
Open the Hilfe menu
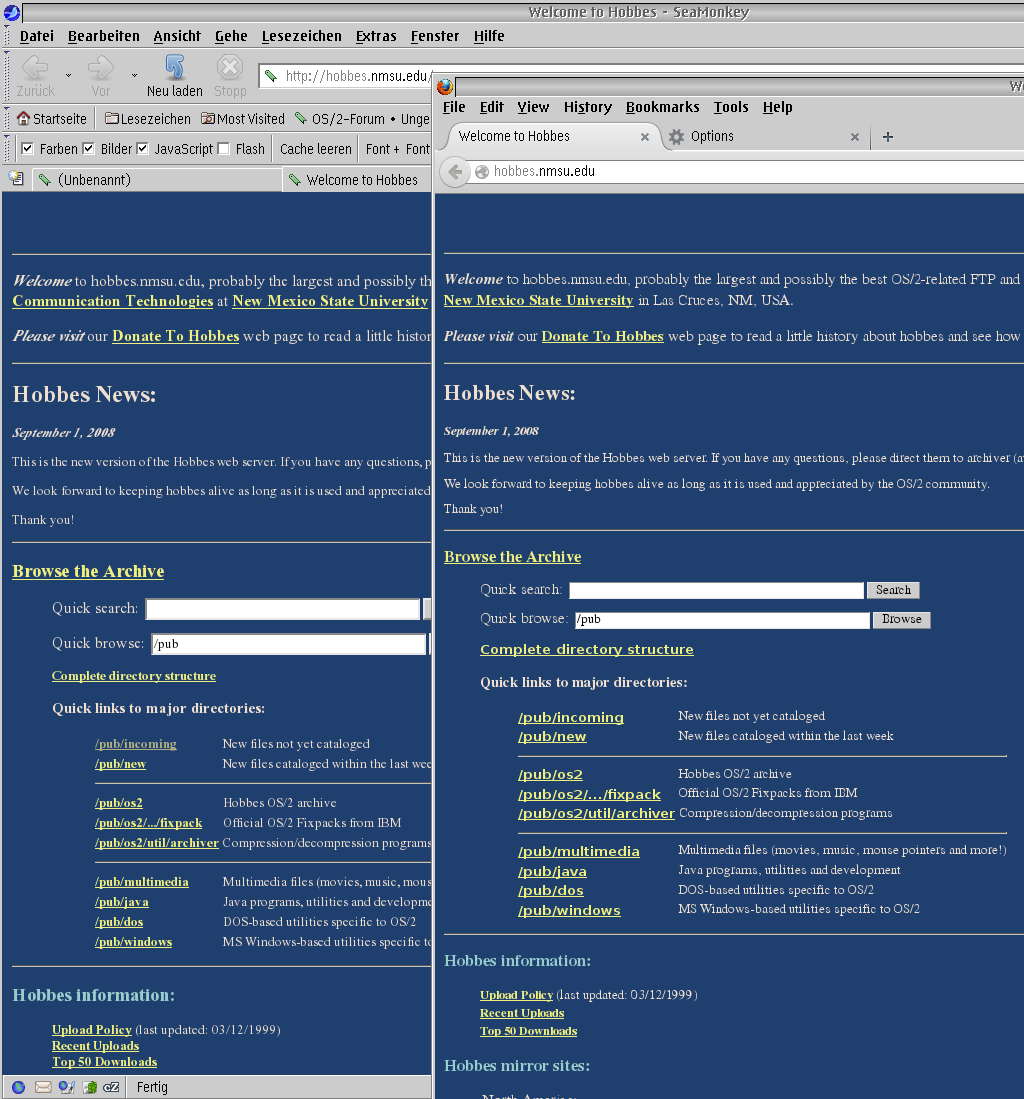tap(489, 36)
